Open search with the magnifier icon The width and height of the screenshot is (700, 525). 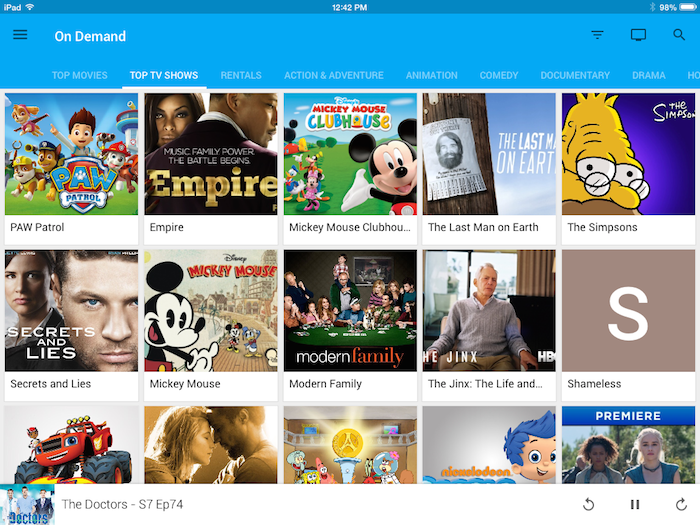point(679,35)
